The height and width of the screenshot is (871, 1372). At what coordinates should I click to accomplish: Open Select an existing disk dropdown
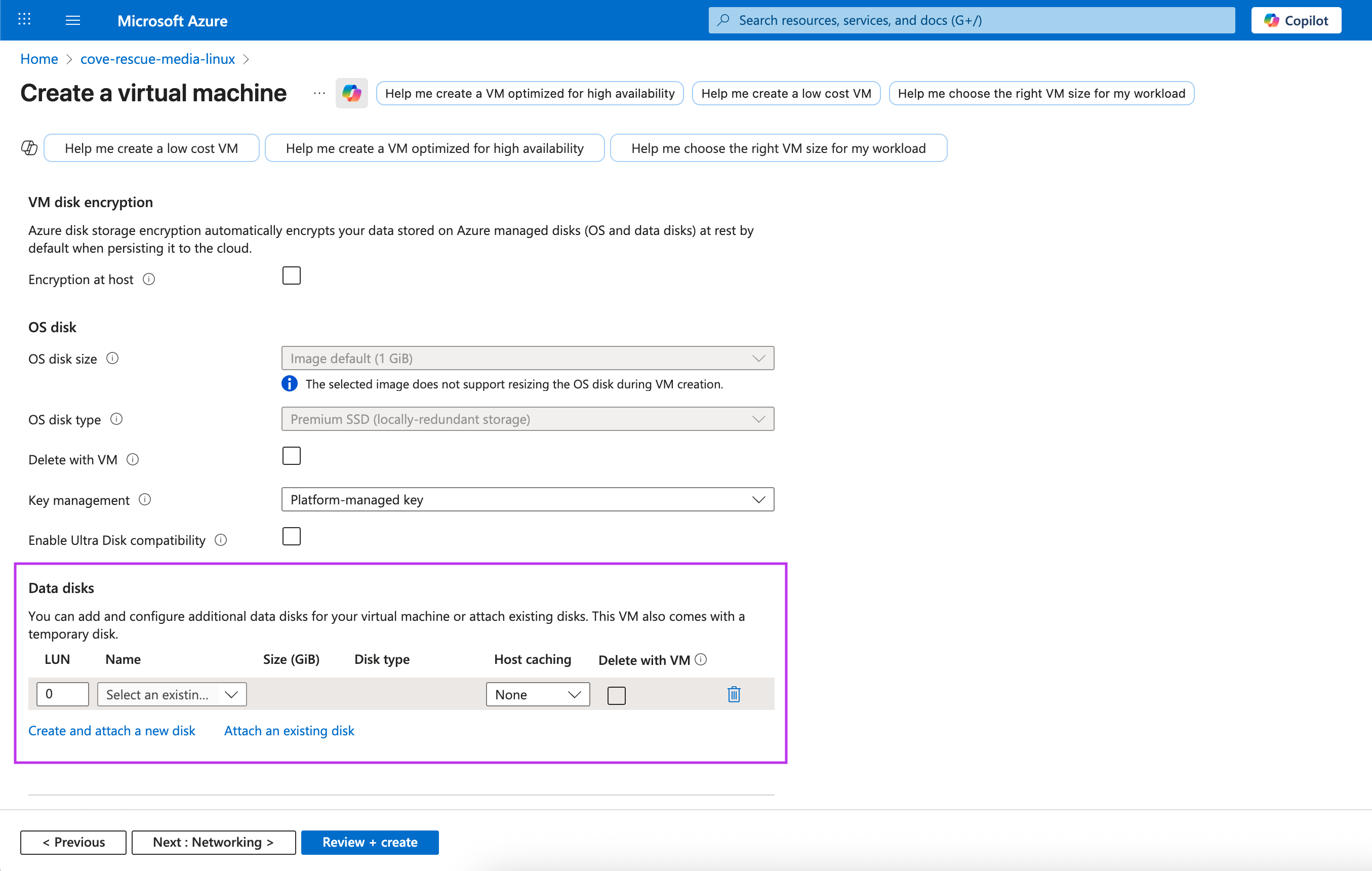pos(172,694)
